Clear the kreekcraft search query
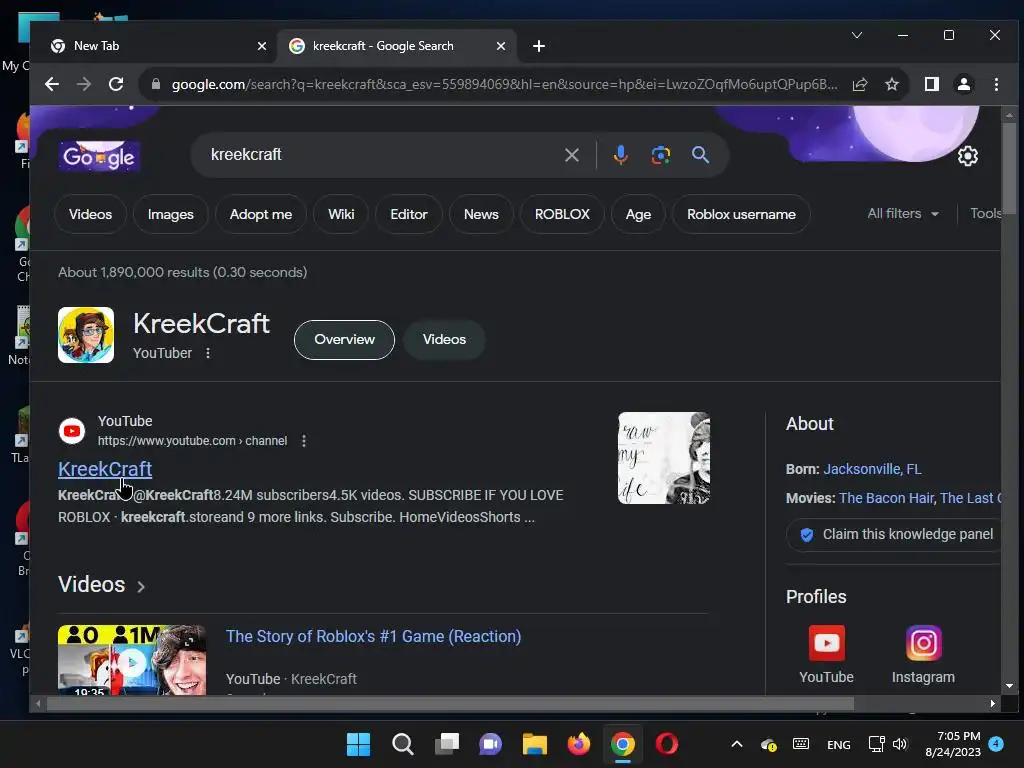This screenshot has width=1024, height=768. click(571, 155)
